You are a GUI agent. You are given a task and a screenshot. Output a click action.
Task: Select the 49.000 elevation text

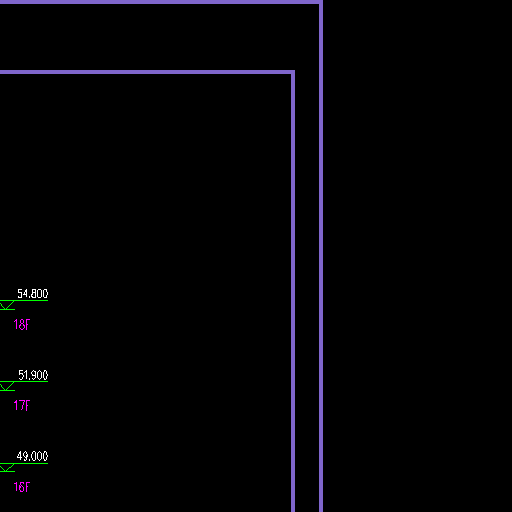(32, 456)
